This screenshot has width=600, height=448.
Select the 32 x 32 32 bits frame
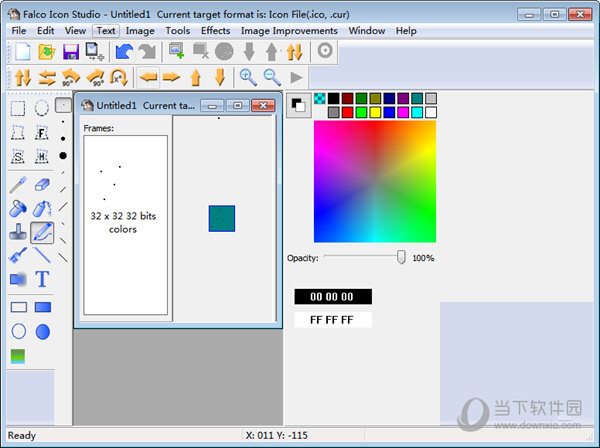(123, 222)
